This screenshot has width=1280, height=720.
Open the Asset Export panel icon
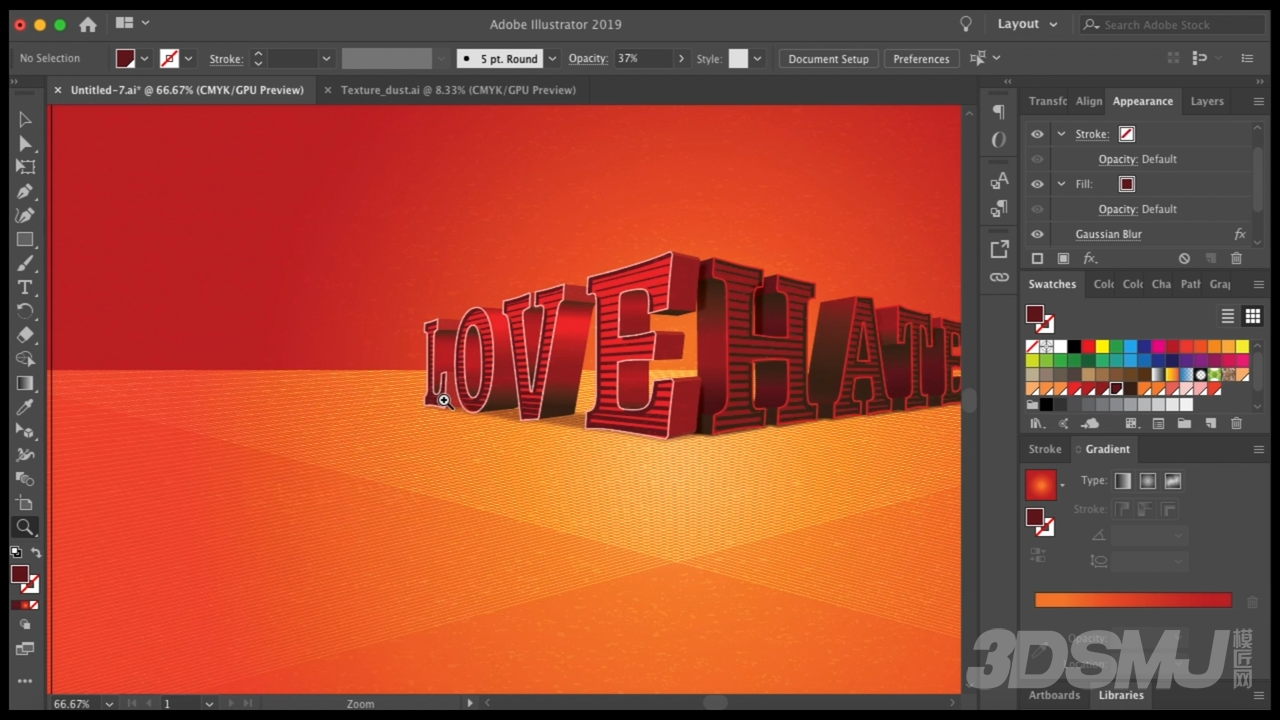tap(999, 249)
